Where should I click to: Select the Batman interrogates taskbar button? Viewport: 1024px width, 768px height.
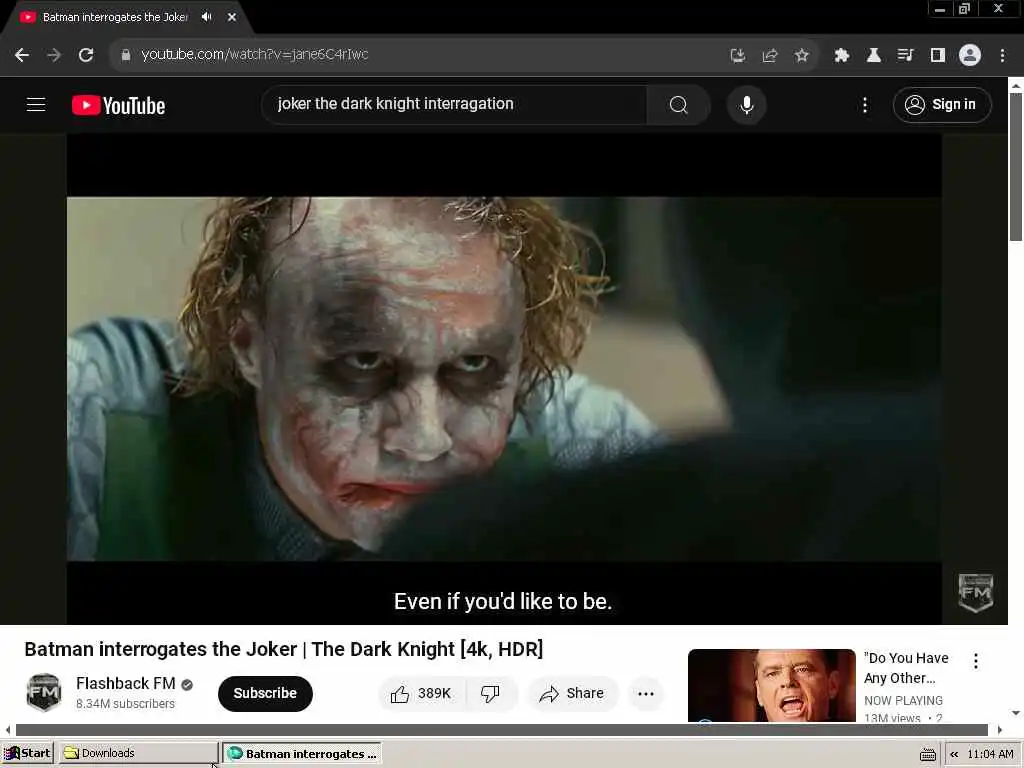pyautogui.click(x=302, y=754)
